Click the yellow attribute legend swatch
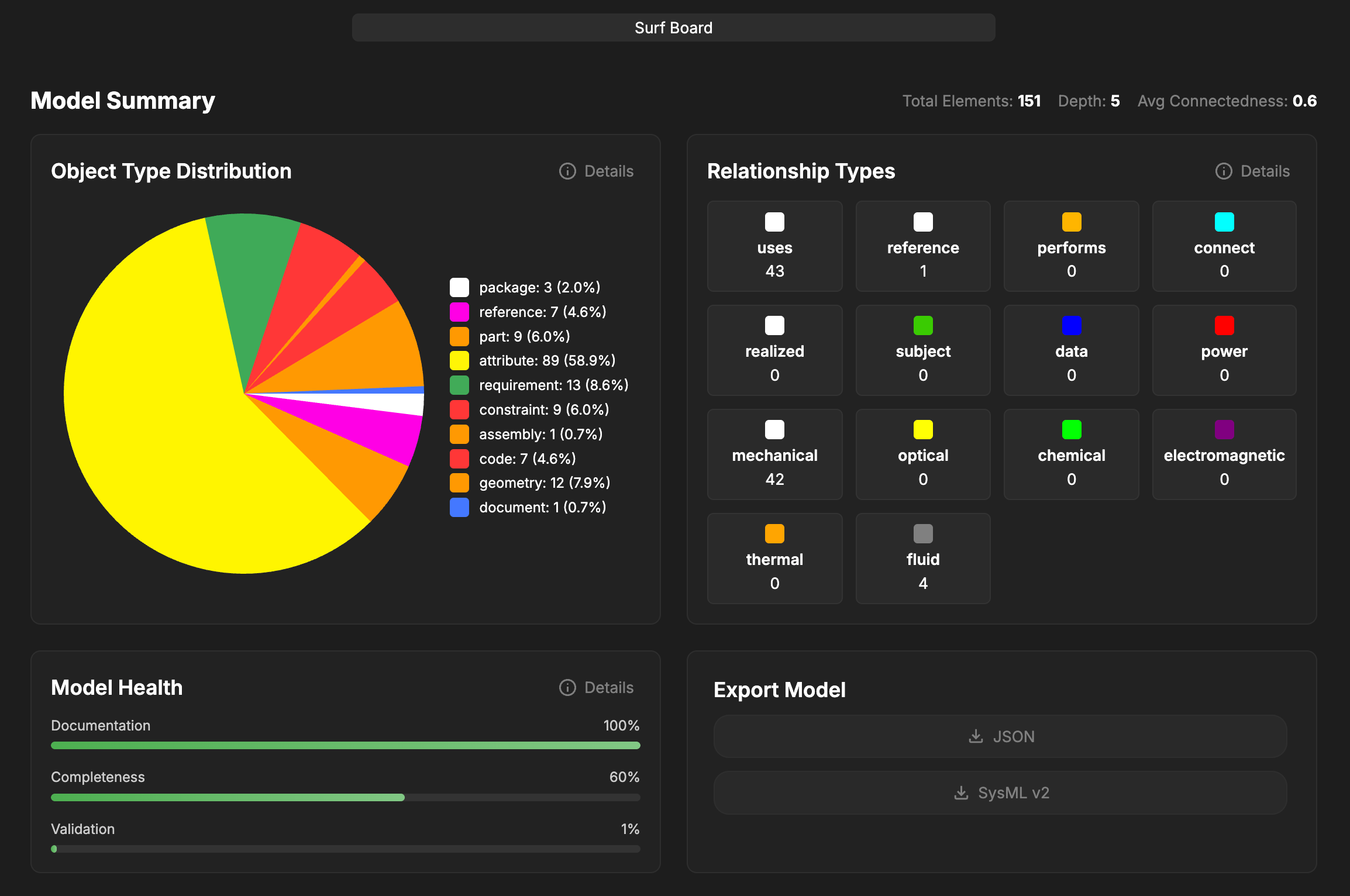The height and width of the screenshot is (896, 1350). [x=459, y=360]
